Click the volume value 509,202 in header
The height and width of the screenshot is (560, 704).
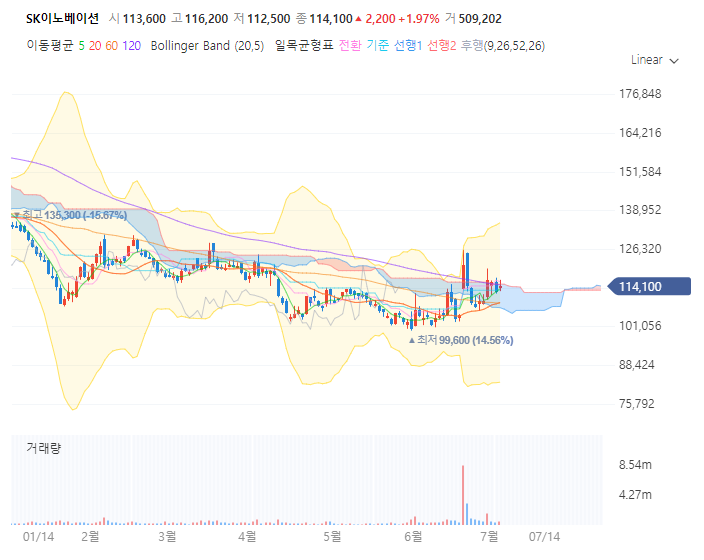point(480,19)
